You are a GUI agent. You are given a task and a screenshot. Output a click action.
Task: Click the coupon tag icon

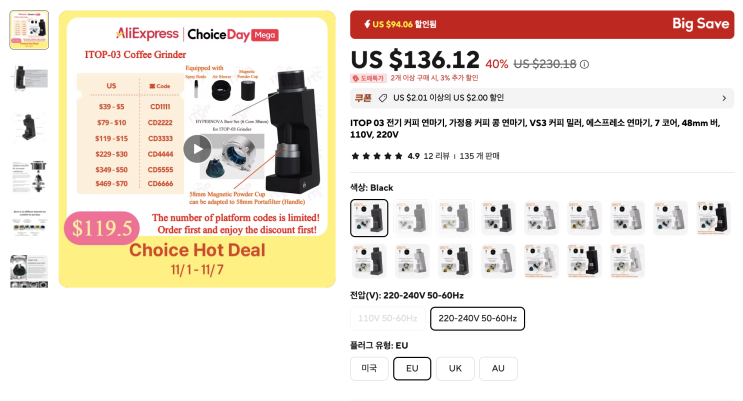point(382,98)
